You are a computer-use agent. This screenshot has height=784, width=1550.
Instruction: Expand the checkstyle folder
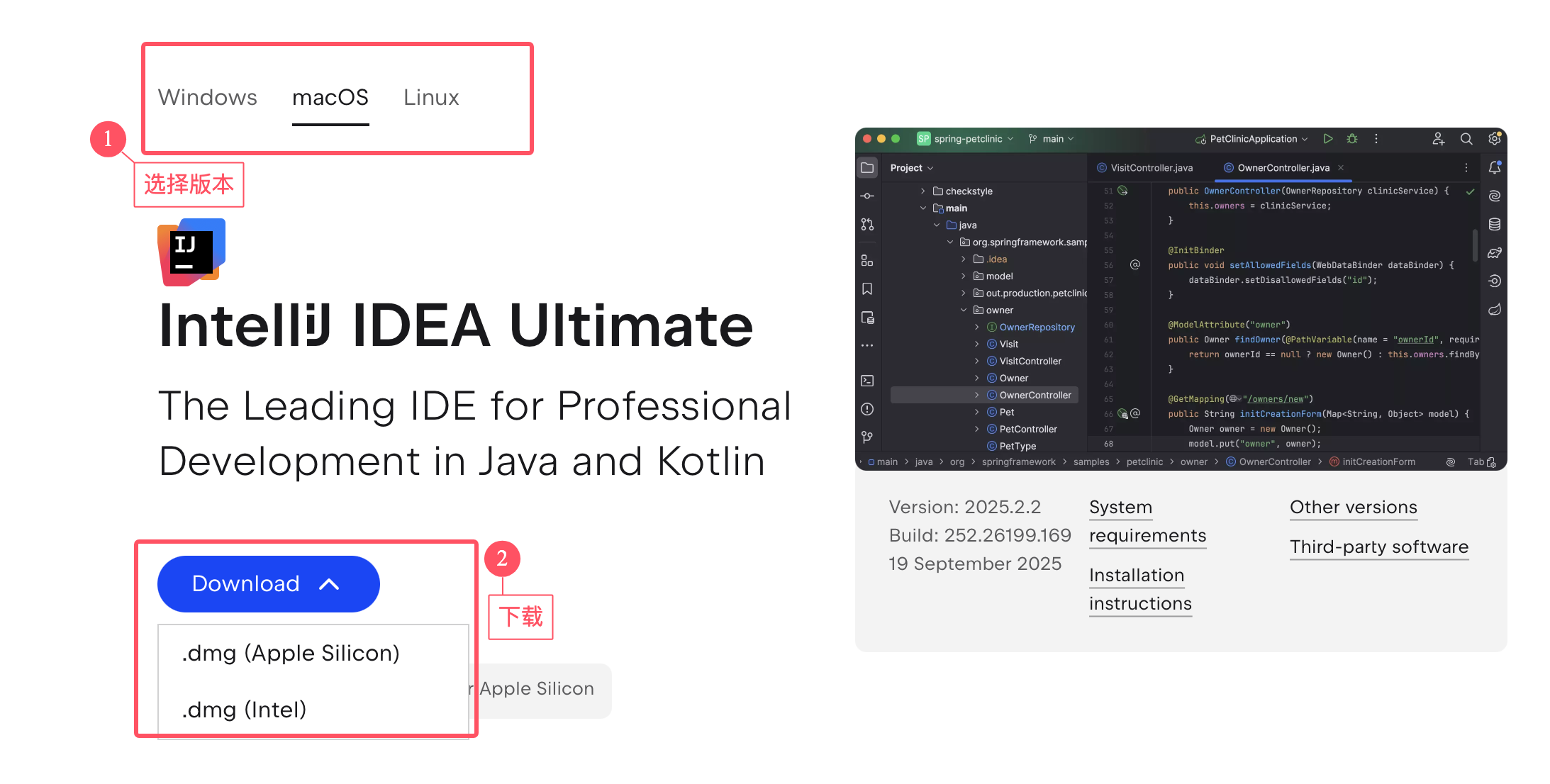tap(922, 191)
